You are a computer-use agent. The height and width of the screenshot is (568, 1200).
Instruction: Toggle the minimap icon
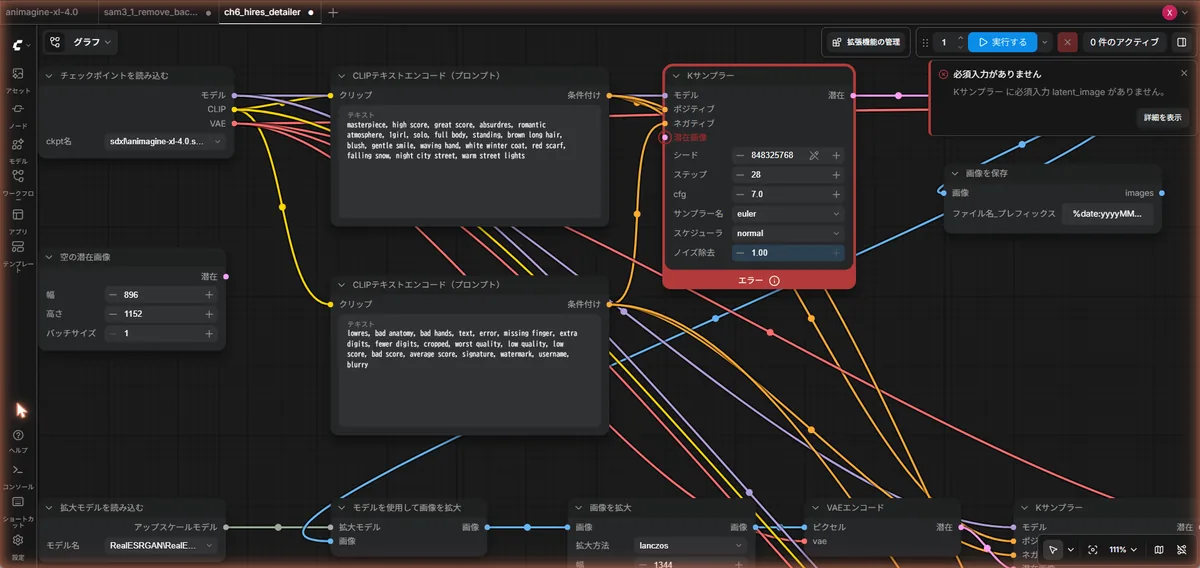[1159, 549]
